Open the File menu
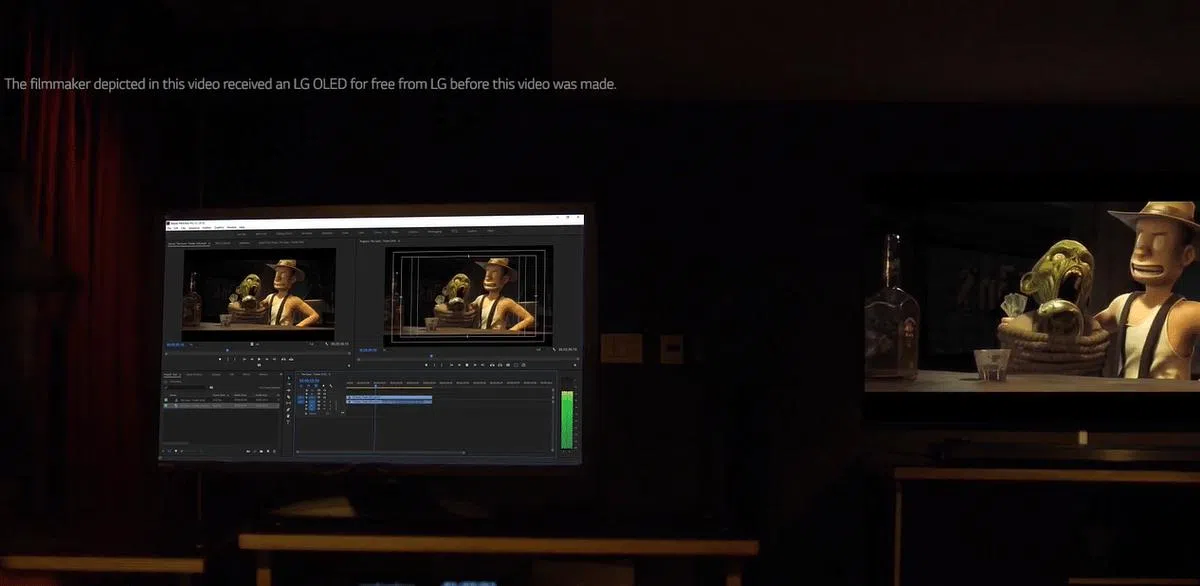This screenshot has height=586, width=1200. click(171, 228)
